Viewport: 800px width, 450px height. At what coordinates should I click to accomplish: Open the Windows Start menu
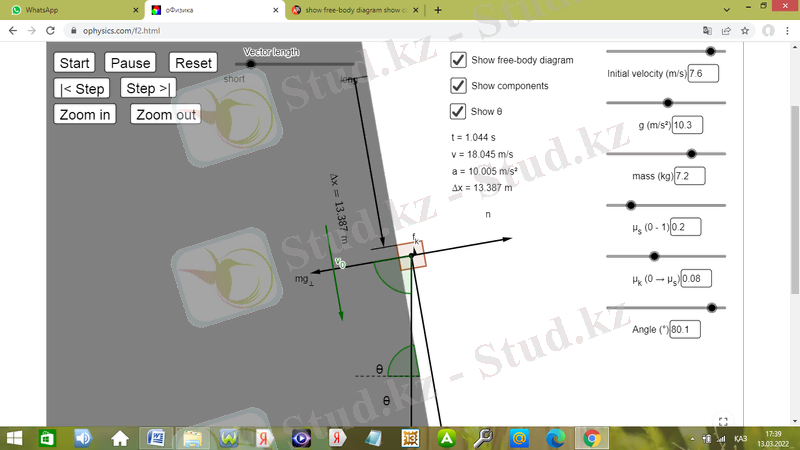[14, 438]
